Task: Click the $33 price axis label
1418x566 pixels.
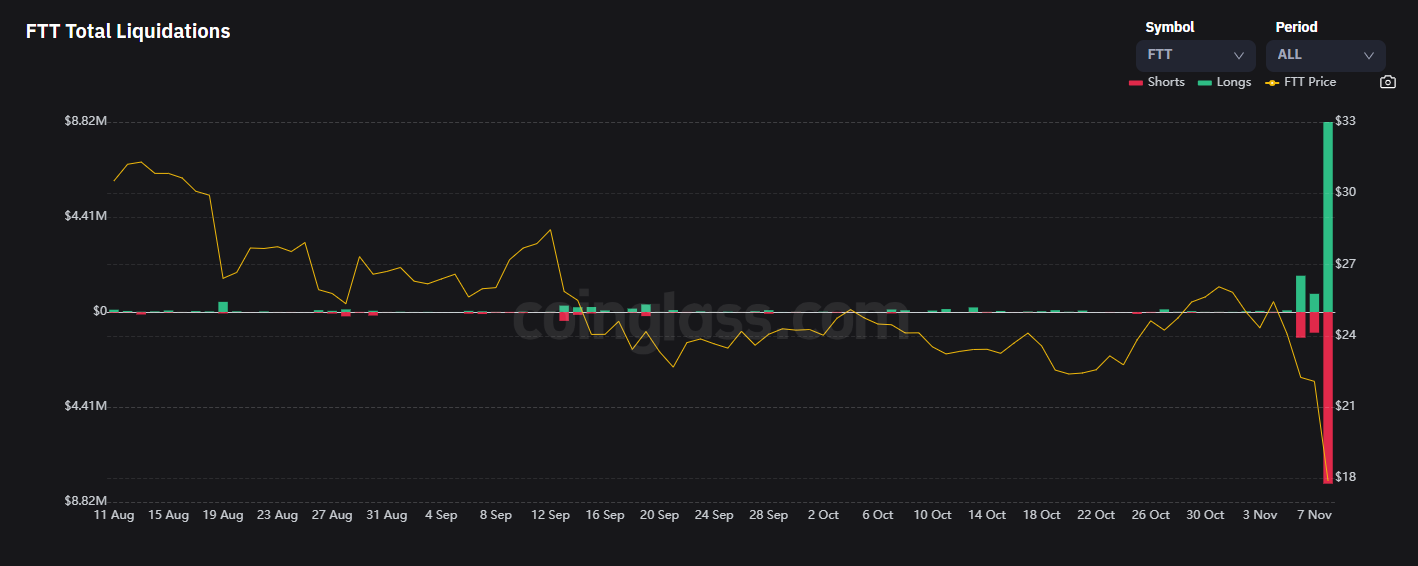Action: click(1345, 121)
